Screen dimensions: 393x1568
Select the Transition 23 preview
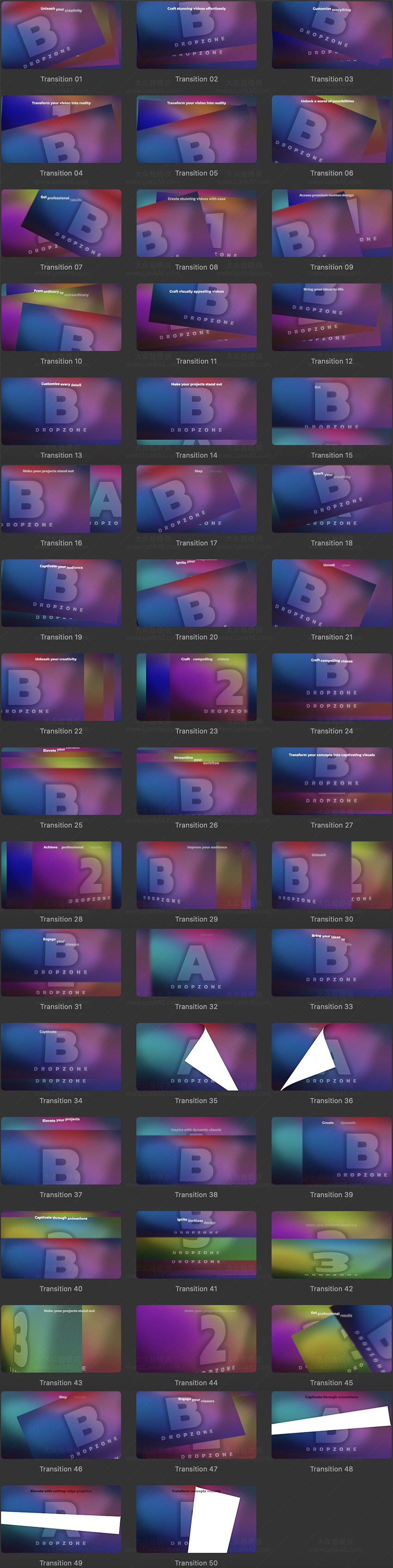(x=196, y=687)
